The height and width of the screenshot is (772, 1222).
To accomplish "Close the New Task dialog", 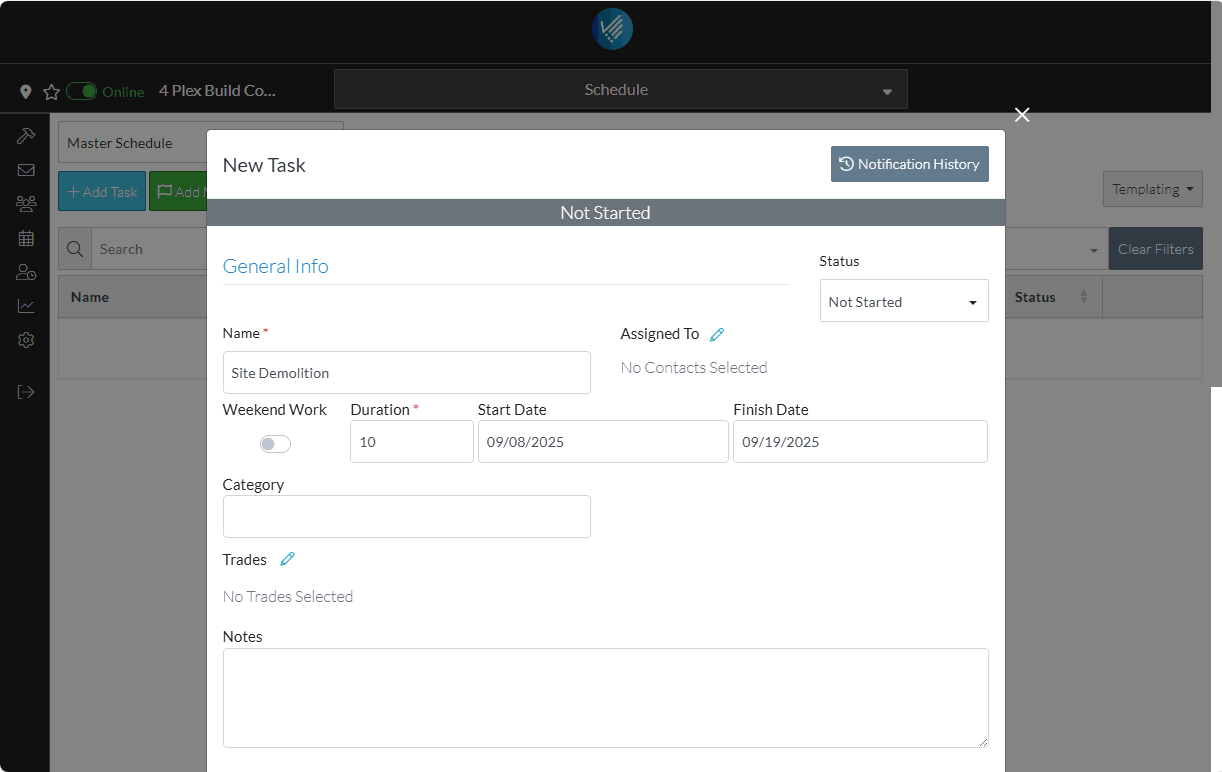I will (x=1022, y=115).
